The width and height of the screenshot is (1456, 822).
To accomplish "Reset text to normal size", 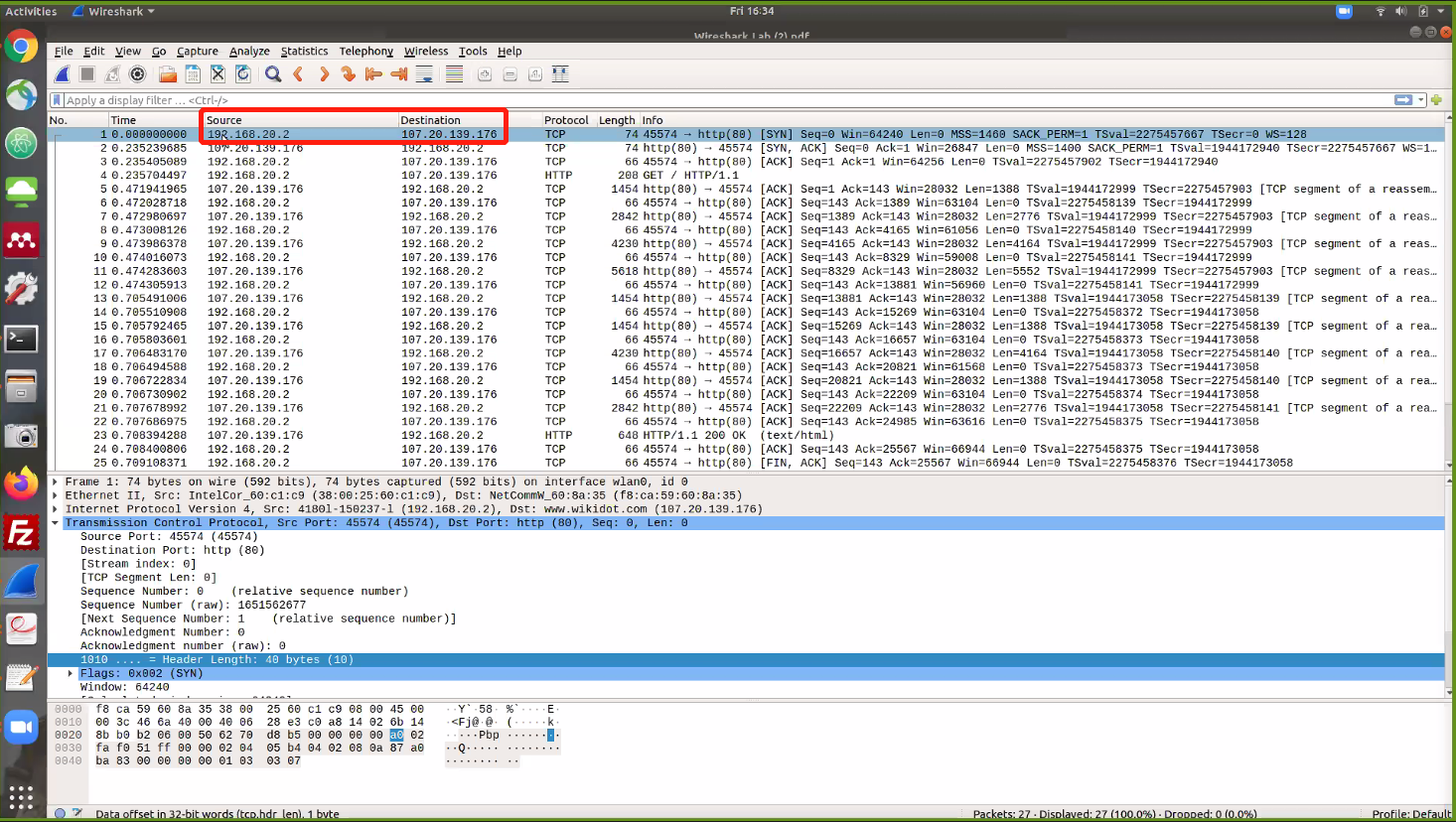I will point(535,74).
